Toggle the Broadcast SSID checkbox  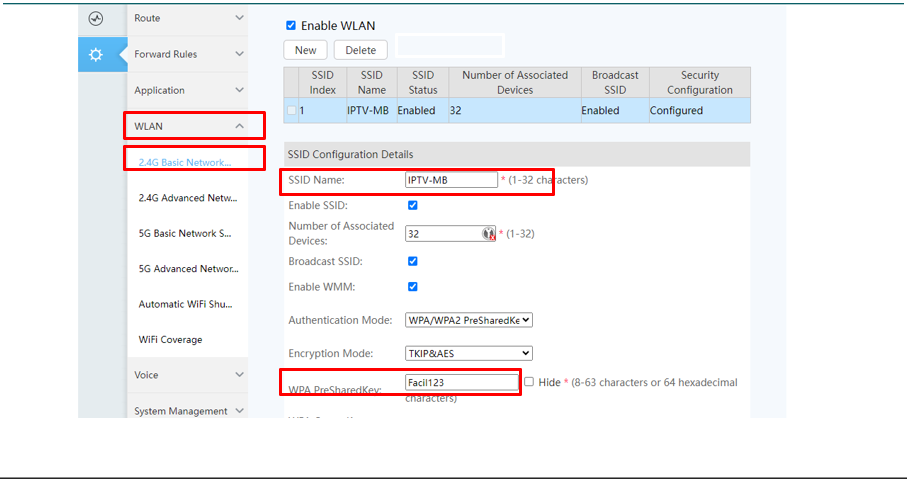point(413,261)
